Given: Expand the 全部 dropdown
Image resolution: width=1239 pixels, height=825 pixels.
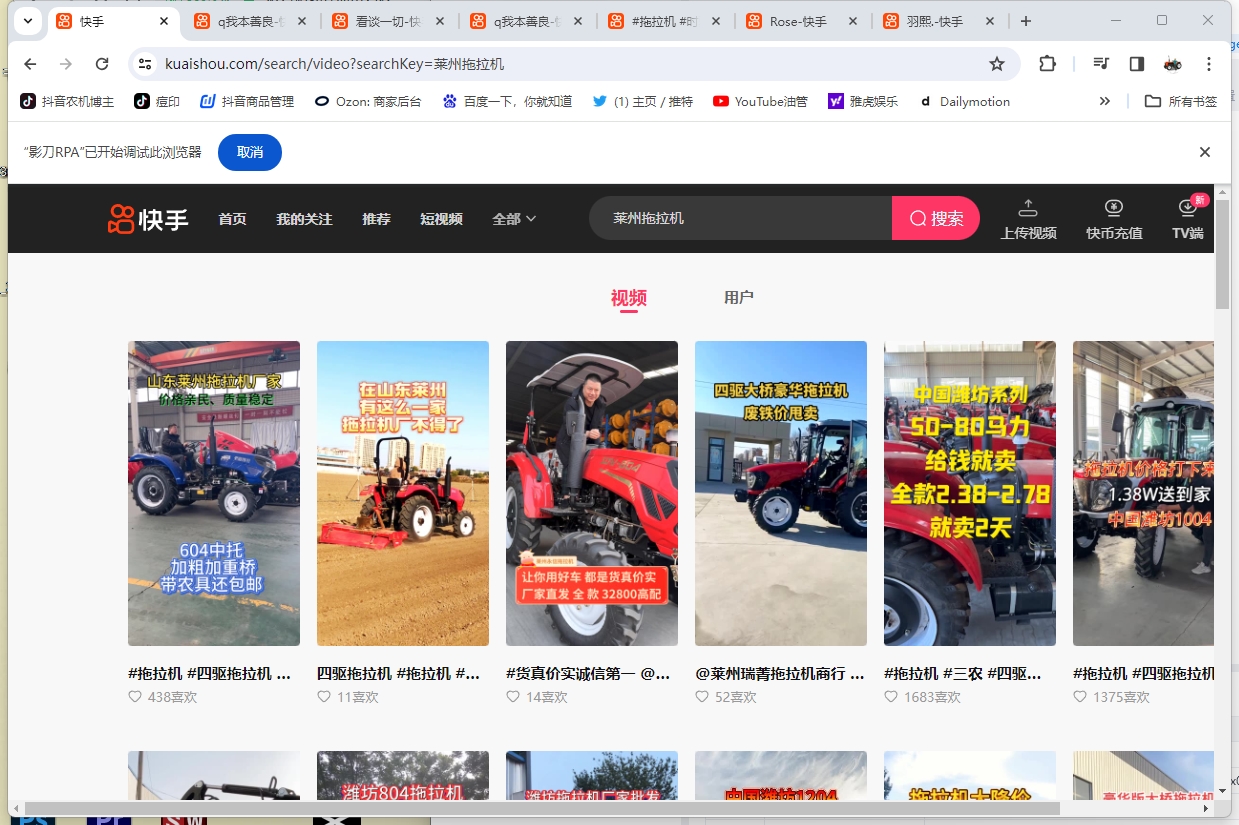Looking at the screenshot, I should click(x=514, y=219).
